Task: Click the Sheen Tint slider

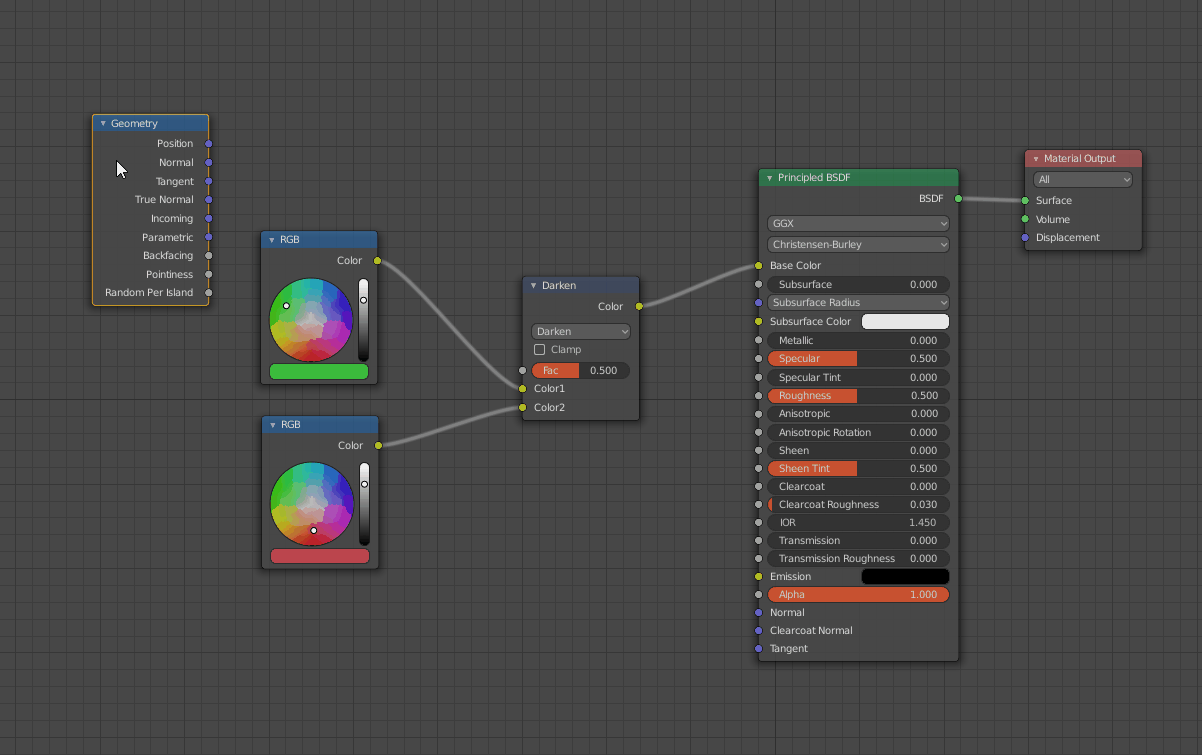Action: click(858, 469)
